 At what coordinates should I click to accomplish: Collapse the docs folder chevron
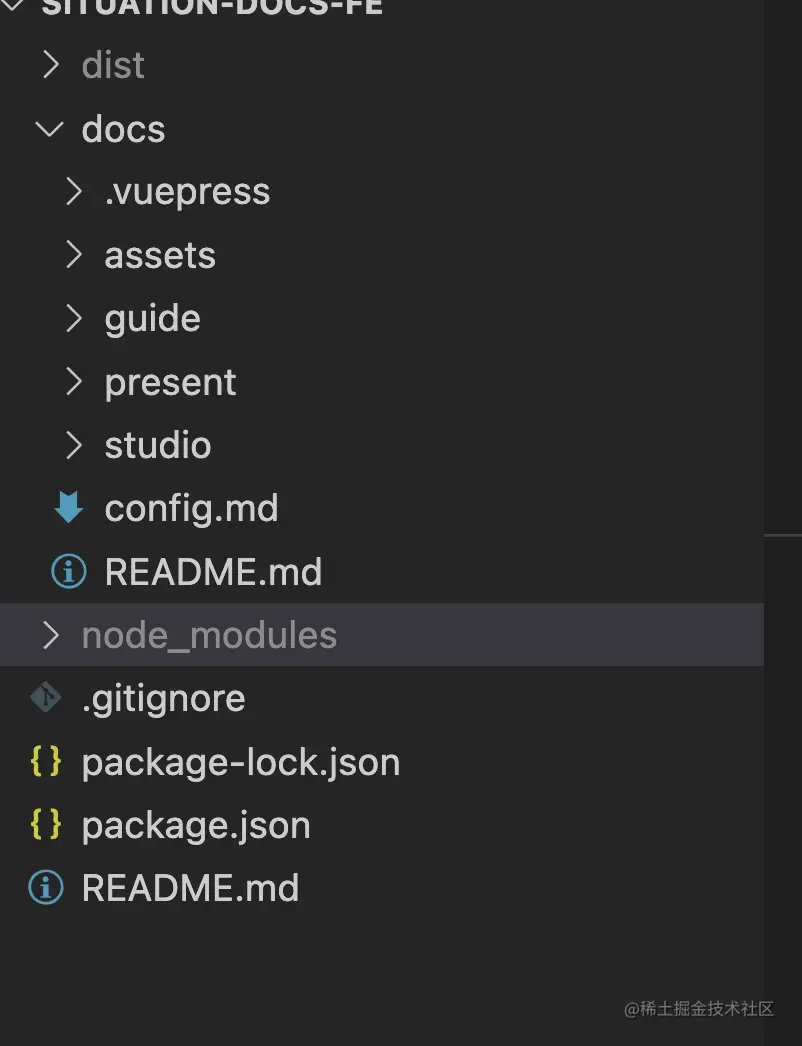coord(50,129)
